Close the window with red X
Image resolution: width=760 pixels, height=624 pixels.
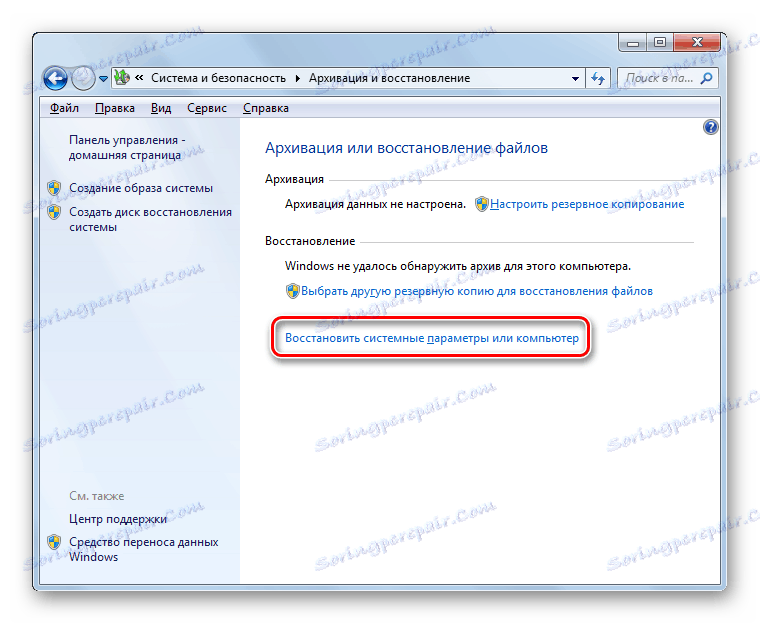point(697,43)
